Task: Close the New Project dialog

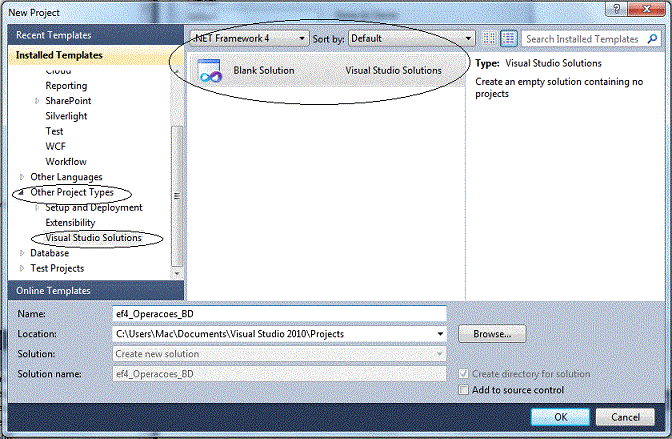Action: (646, 9)
